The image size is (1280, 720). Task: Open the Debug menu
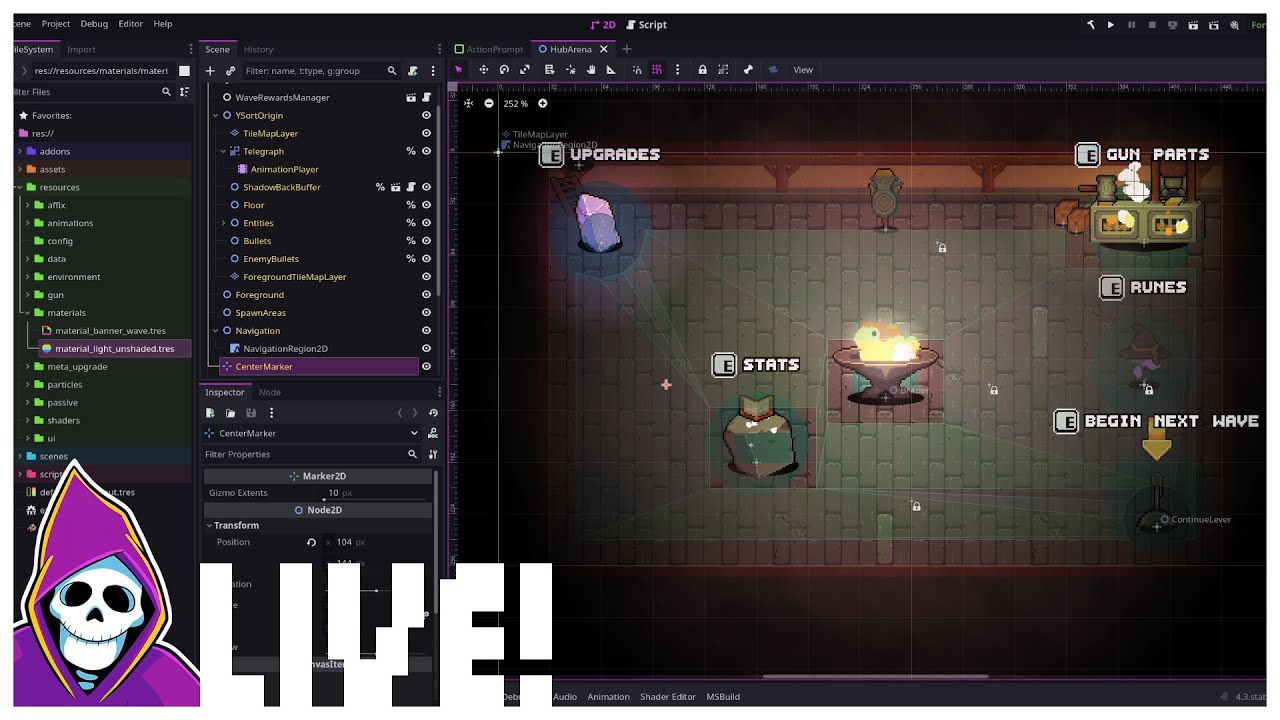click(x=94, y=24)
